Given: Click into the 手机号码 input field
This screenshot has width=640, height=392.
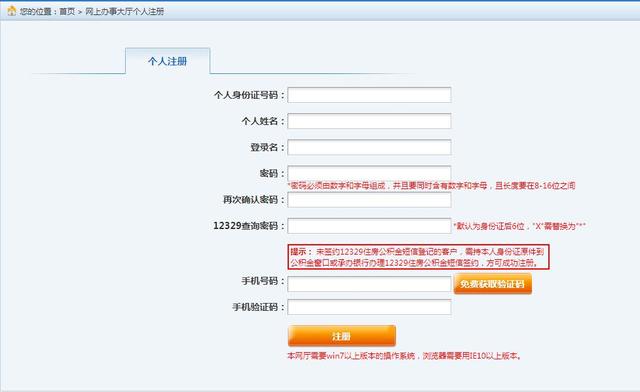Looking at the screenshot, I should (x=369, y=284).
